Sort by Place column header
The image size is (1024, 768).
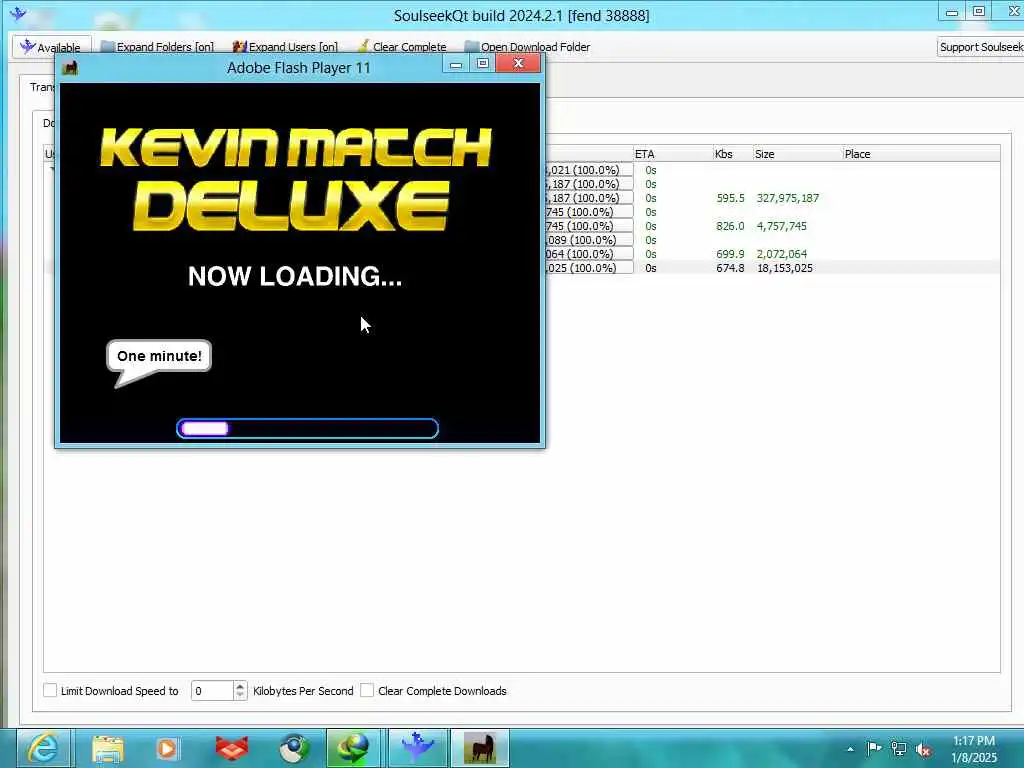click(x=921, y=154)
